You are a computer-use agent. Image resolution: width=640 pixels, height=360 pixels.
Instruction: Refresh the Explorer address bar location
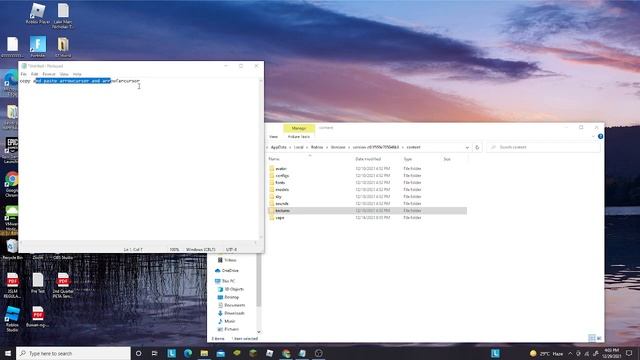pos(477,147)
